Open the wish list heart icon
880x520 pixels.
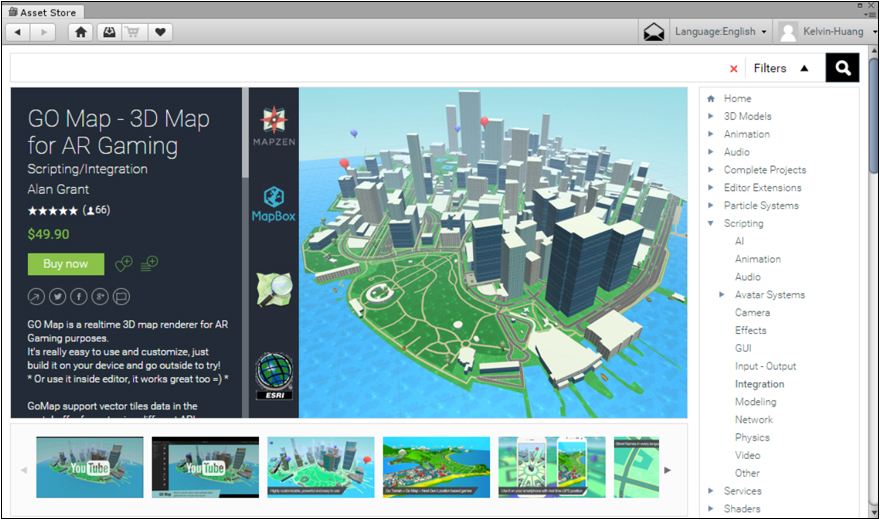[x=160, y=32]
